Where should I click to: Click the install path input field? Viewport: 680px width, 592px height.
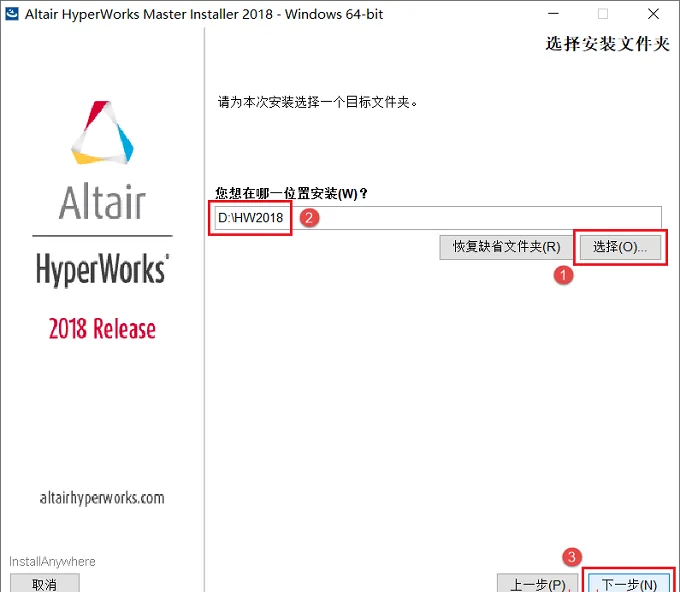(438, 218)
